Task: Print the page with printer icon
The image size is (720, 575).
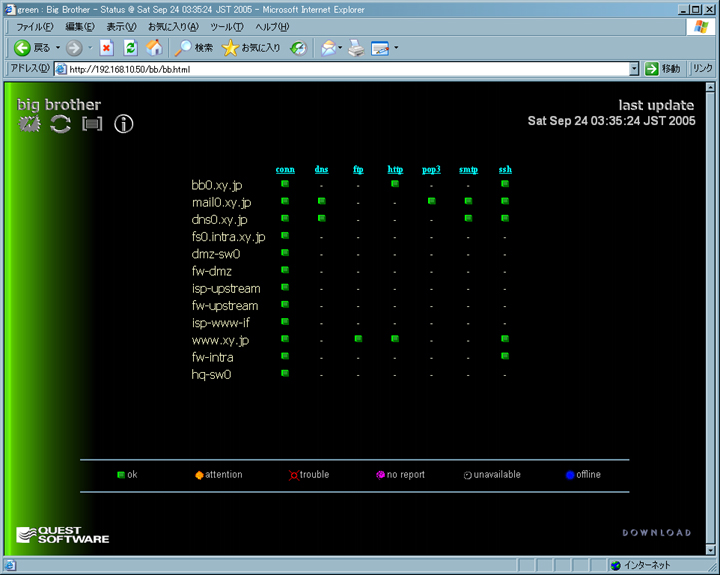Action: point(356,47)
